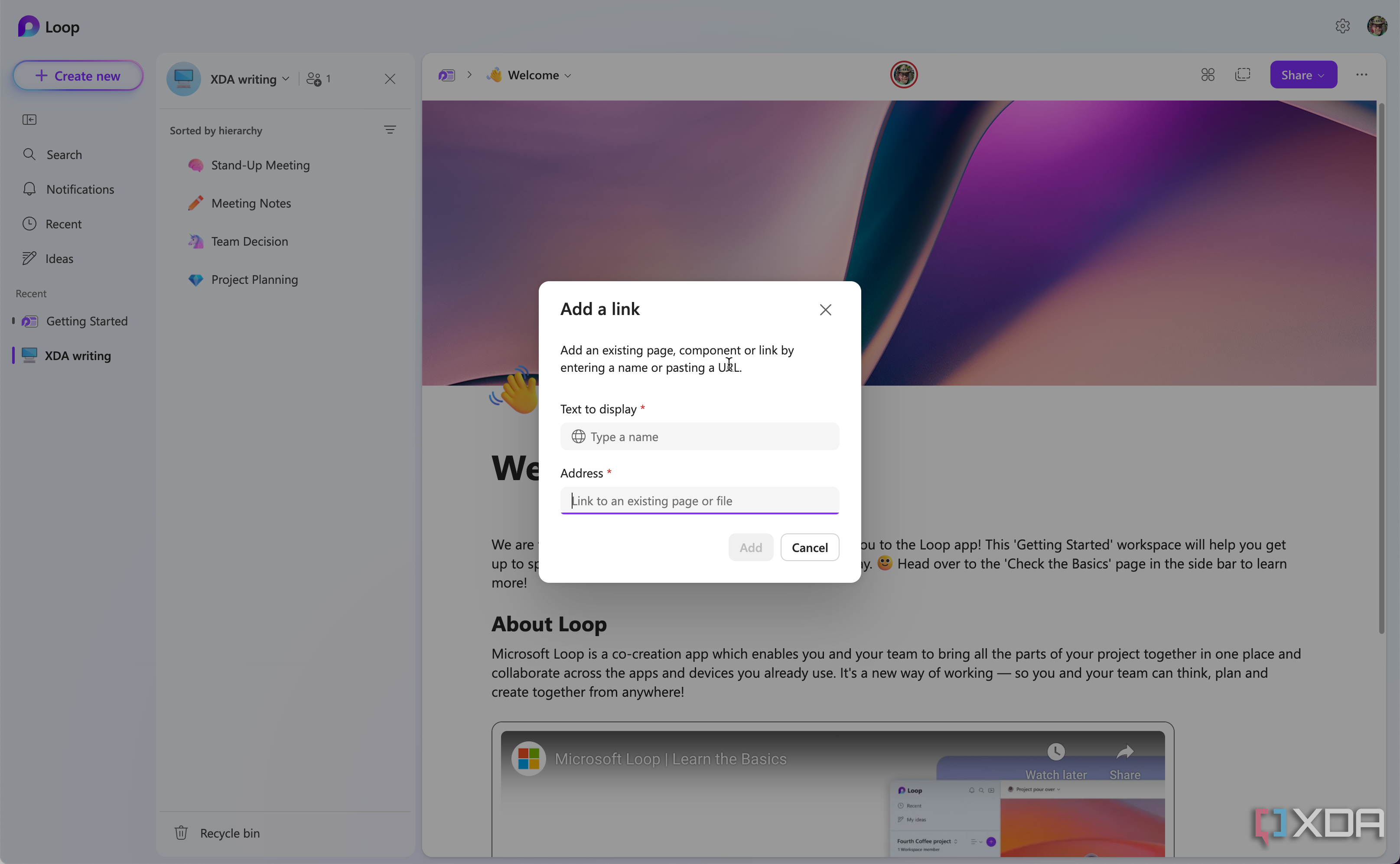Click the Loop workspace breadcrumb icon

[447, 75]
